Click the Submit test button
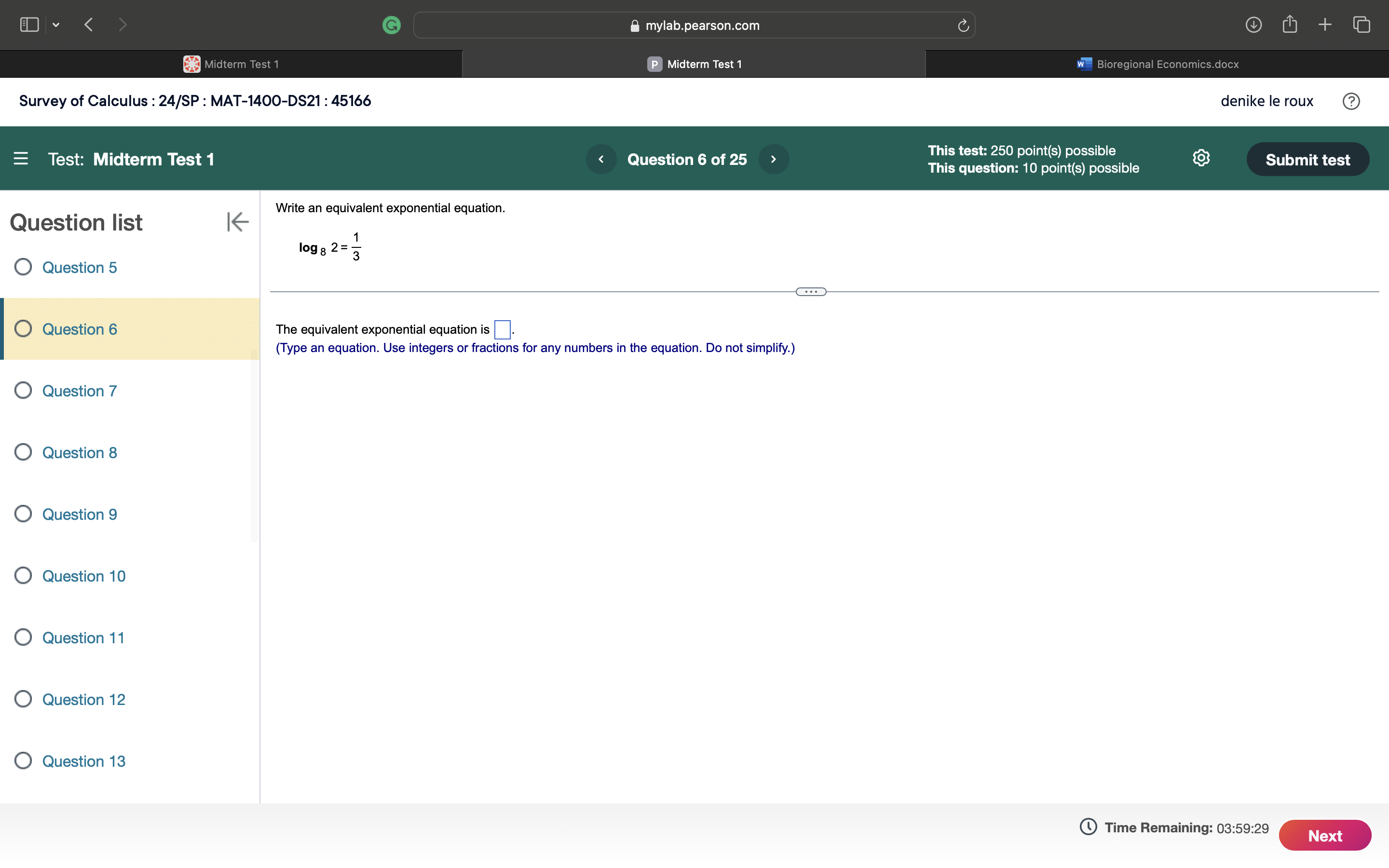This screenshot has width=1389, height=868. pos(1308,159)
